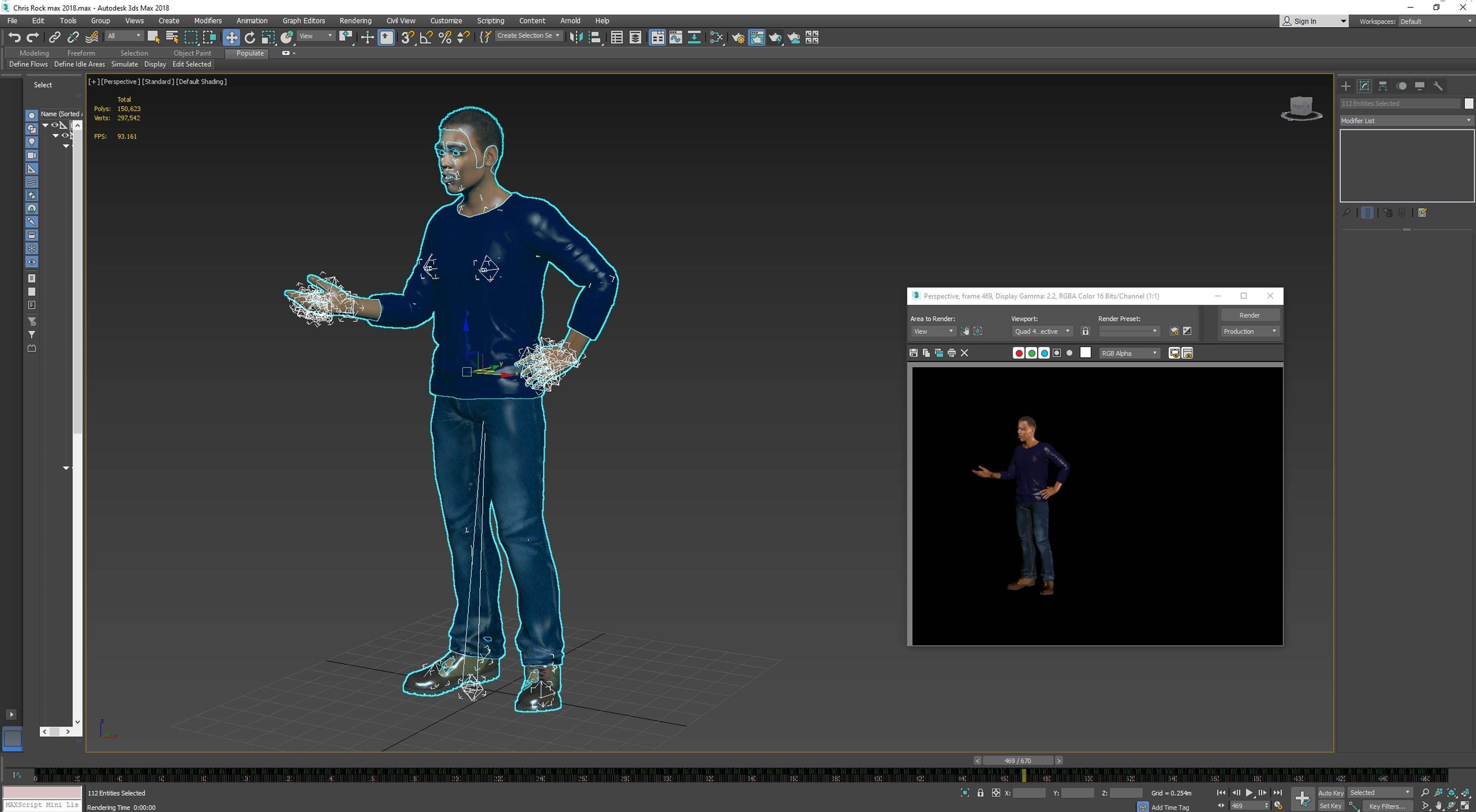
Task: Click object color swatch beside name field
Action: point(1469,104)
